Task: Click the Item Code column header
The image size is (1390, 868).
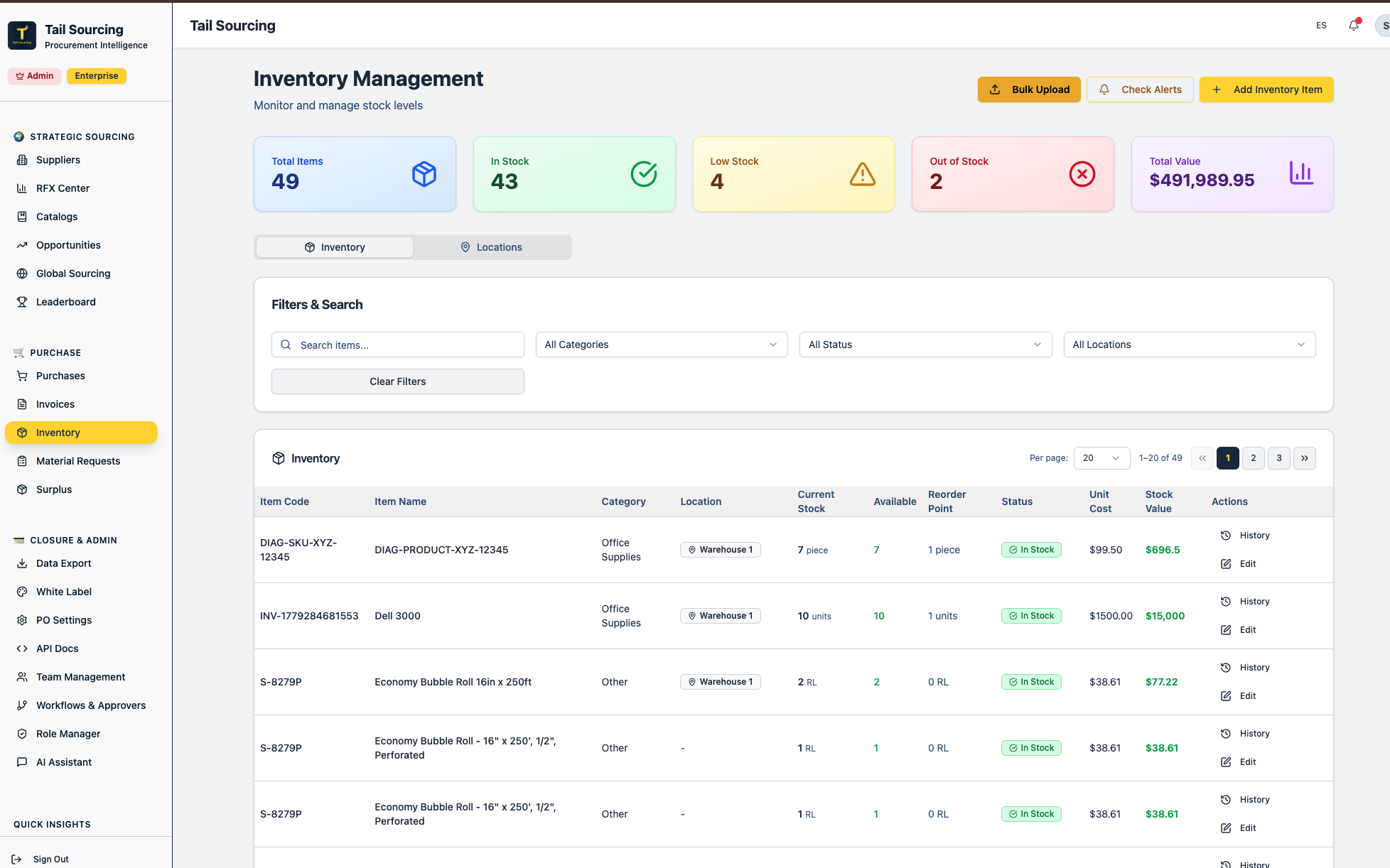Action: (284, 501)
